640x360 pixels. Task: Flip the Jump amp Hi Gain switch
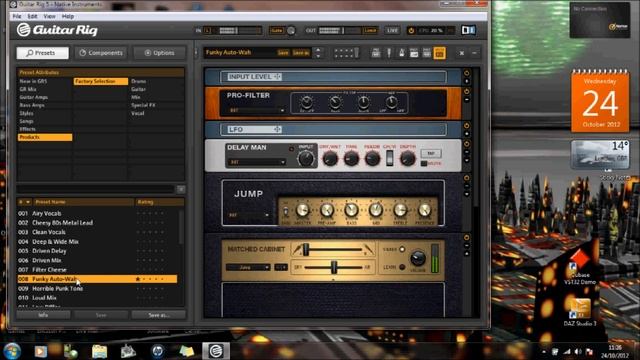click(x=286, y=211)
